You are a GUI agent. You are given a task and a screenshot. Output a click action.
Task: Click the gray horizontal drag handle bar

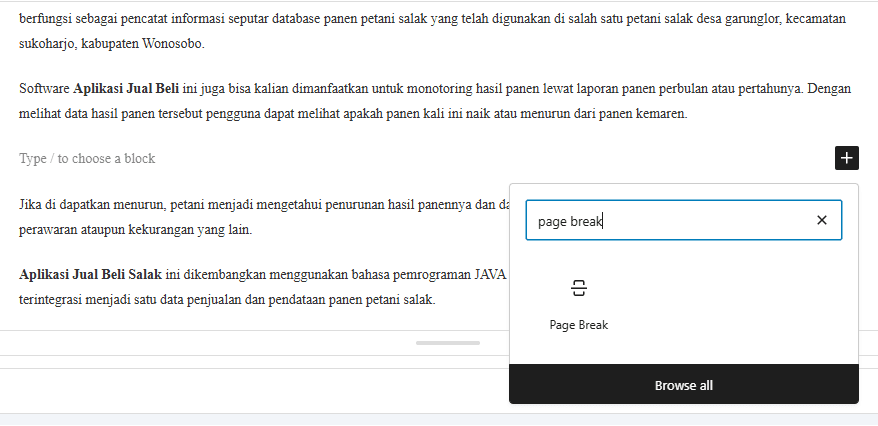click(x=448, y=343)
